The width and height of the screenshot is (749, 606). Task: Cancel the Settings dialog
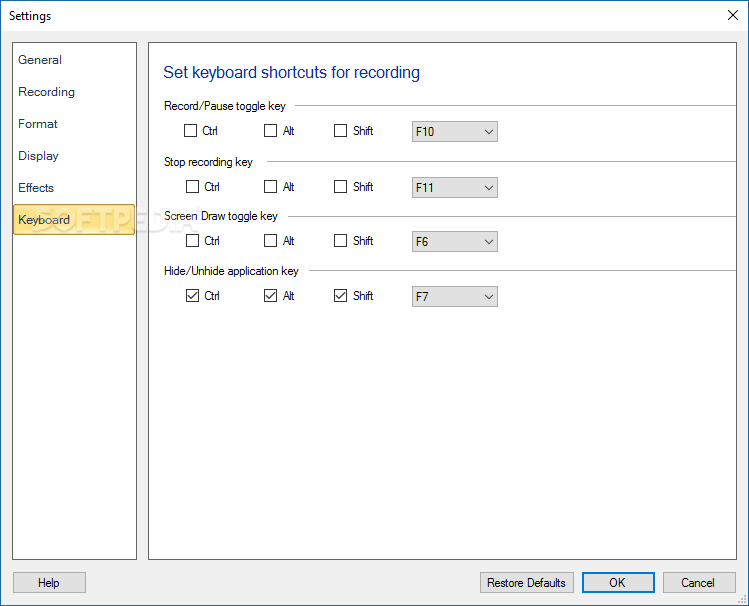699,583
